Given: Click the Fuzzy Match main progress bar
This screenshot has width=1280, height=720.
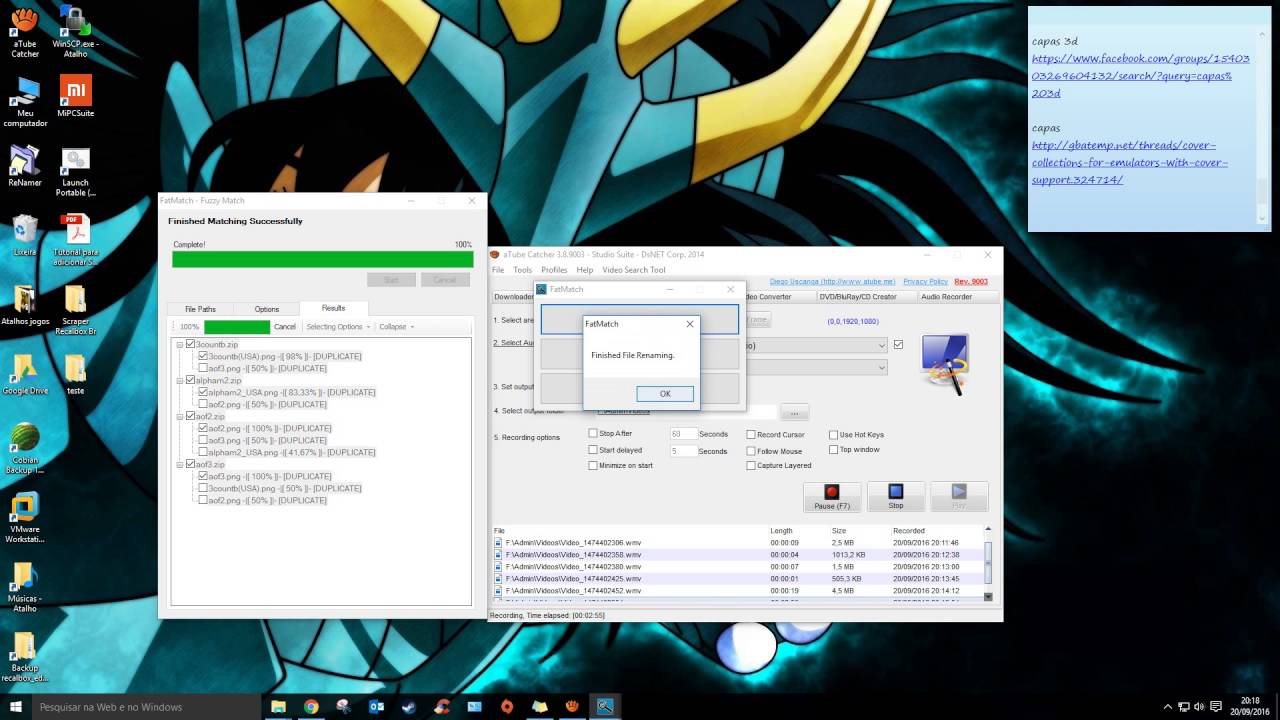Looking at the screenshot, I should point(322,259).
